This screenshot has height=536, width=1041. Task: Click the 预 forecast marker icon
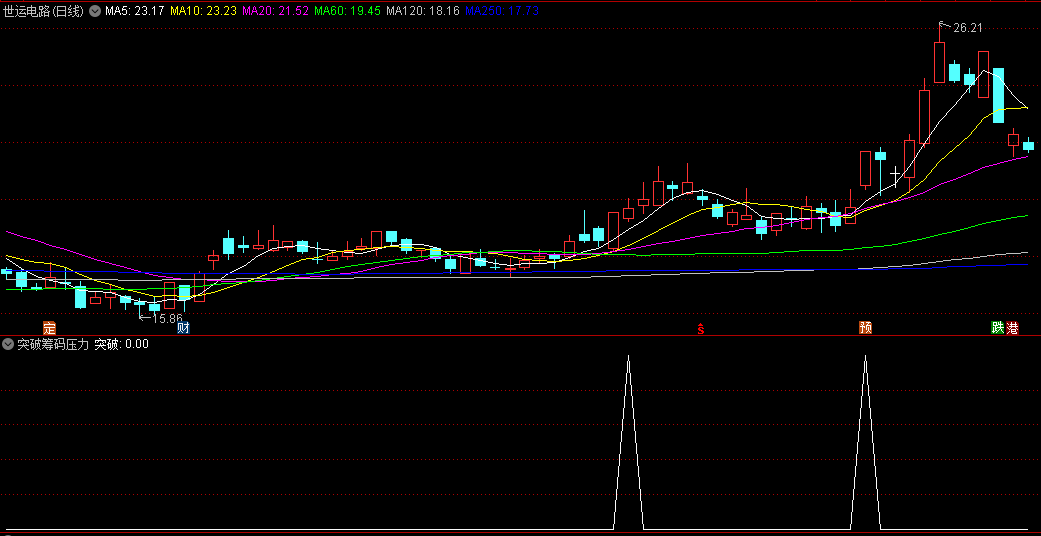(865, 328)
